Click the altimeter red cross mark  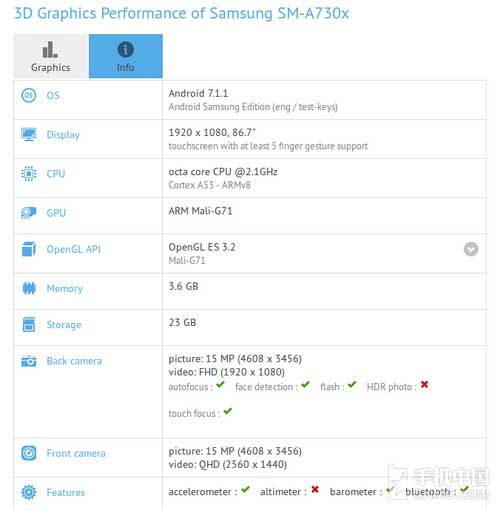click(315, 489)
